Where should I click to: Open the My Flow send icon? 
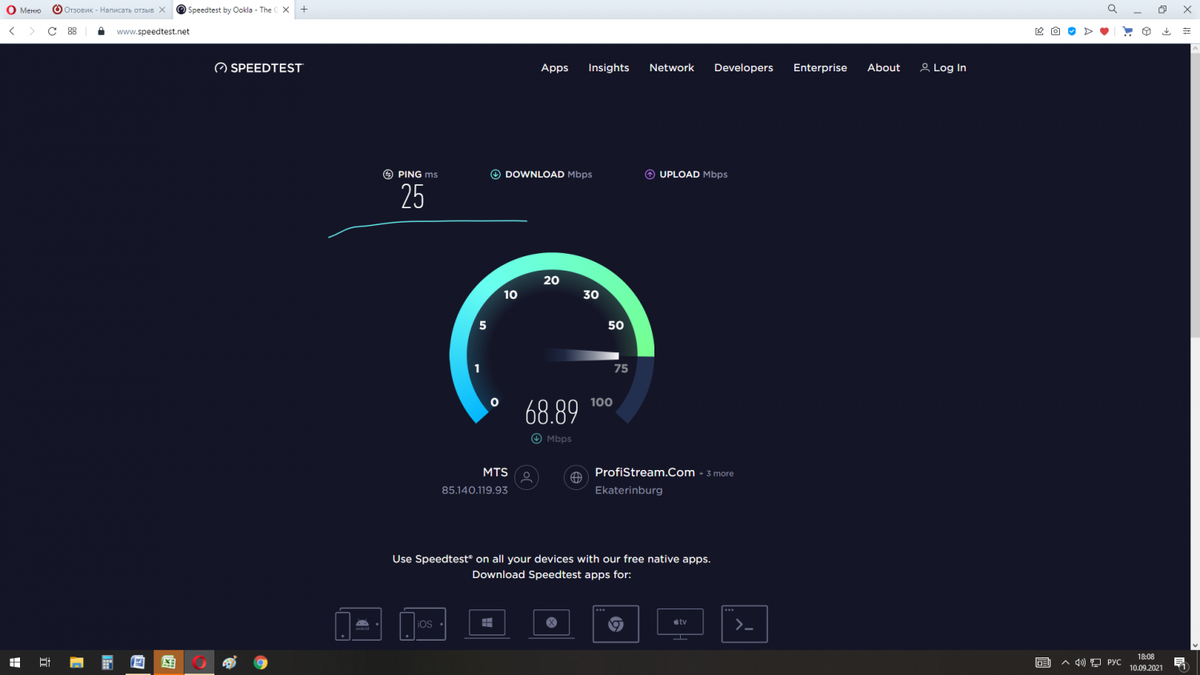click(x=1088, y=31)
